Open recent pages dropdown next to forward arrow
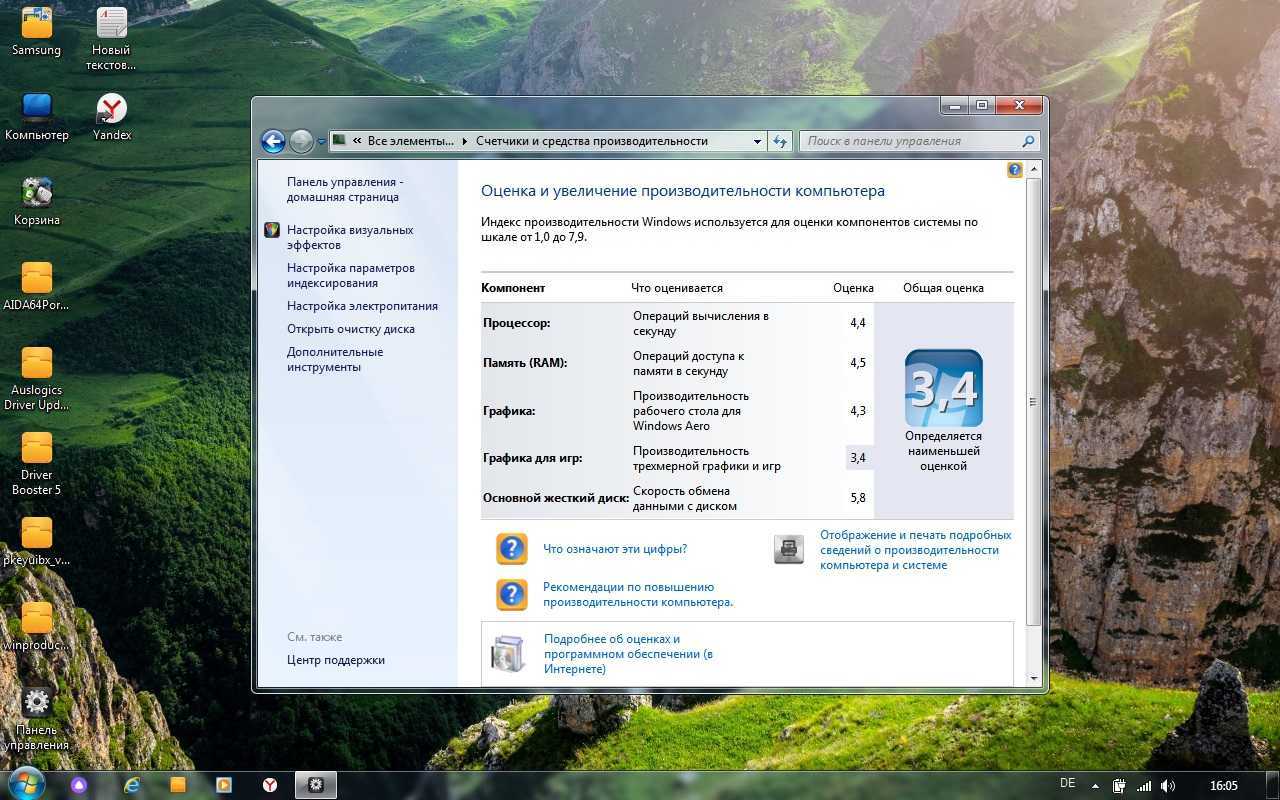 pyautogui.click(x=321, y=142)
